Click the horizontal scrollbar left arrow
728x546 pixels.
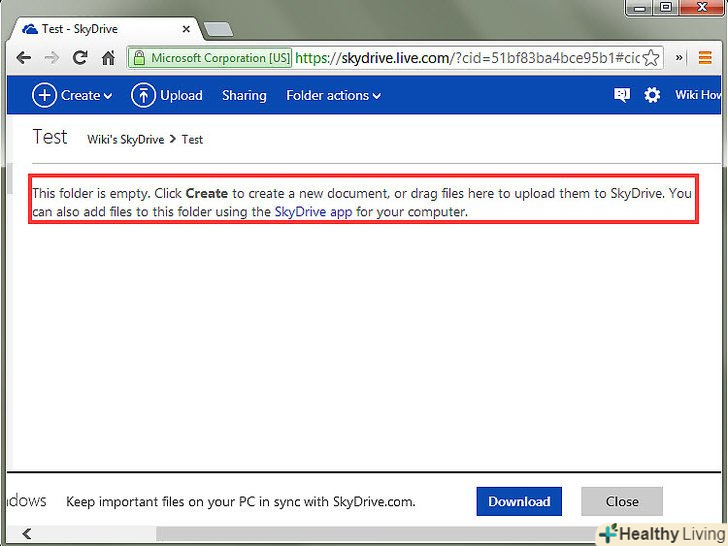click(x=26, y=534)
